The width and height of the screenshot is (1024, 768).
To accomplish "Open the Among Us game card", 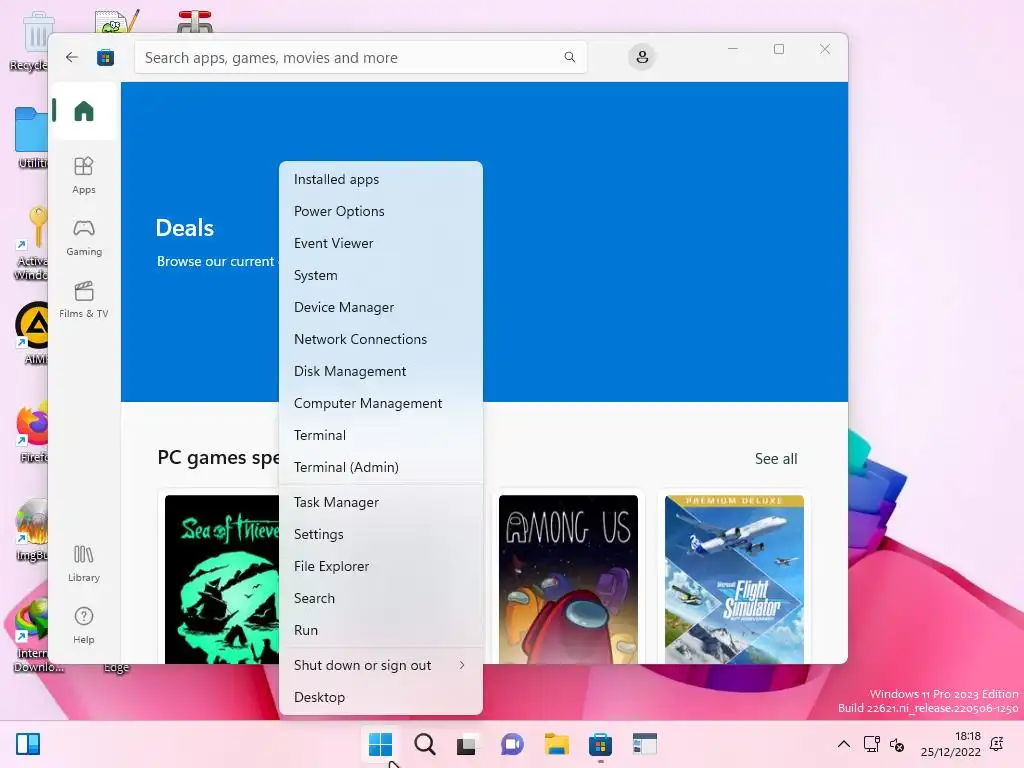I will [x=568, y=579].
